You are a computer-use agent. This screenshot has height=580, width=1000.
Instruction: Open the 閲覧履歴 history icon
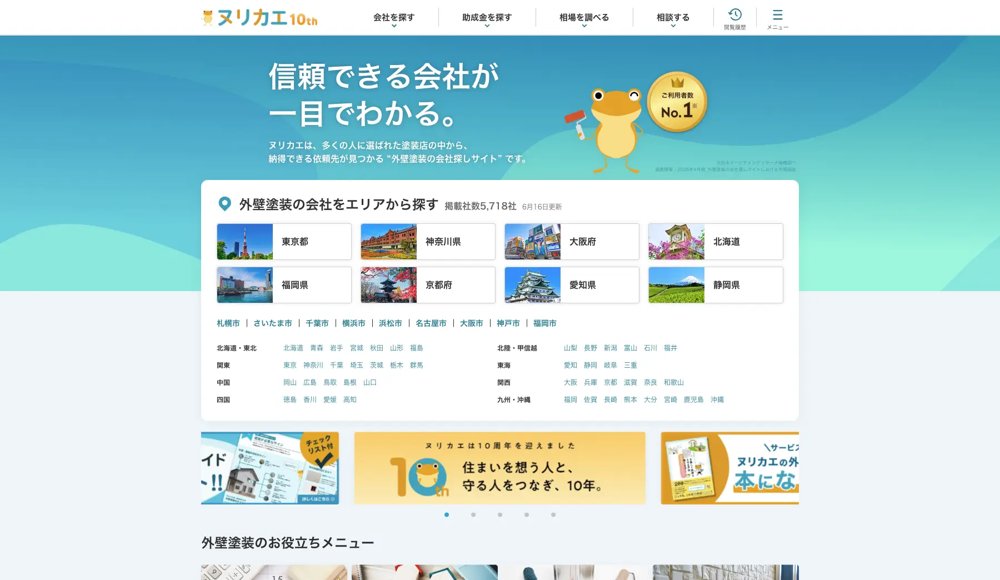[735, 18]
